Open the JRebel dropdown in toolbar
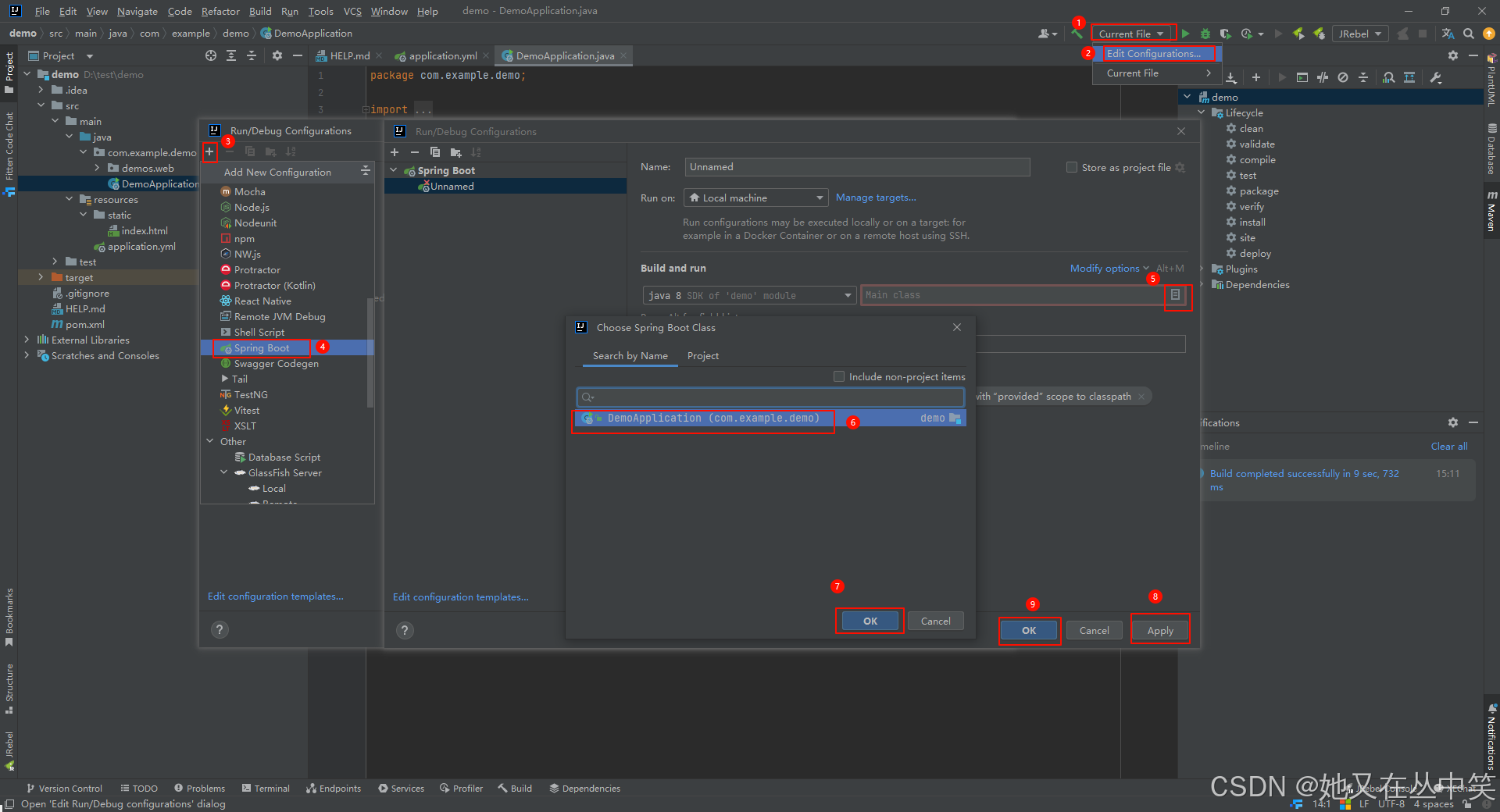This screenshot has width=1500, height=812. pos(1360,34)
